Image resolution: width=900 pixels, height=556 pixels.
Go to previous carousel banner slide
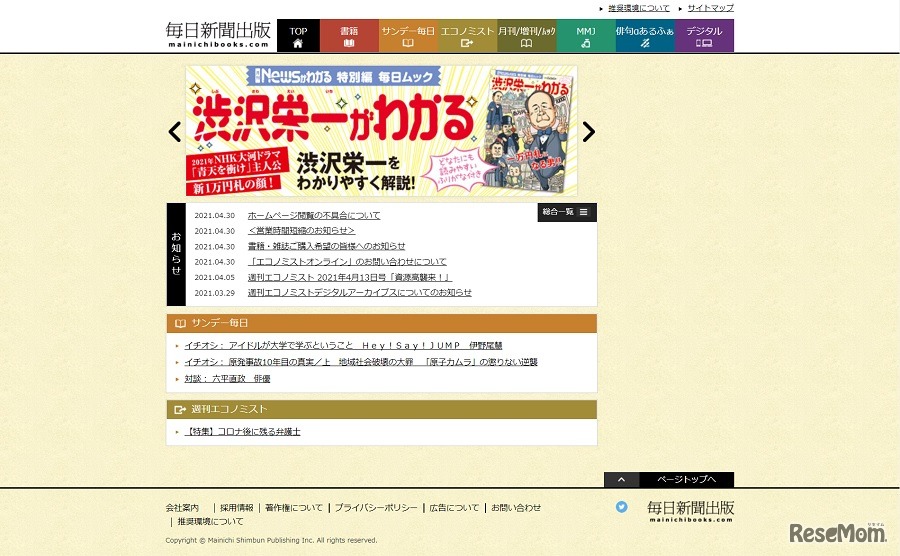click(x=175, y=132)
